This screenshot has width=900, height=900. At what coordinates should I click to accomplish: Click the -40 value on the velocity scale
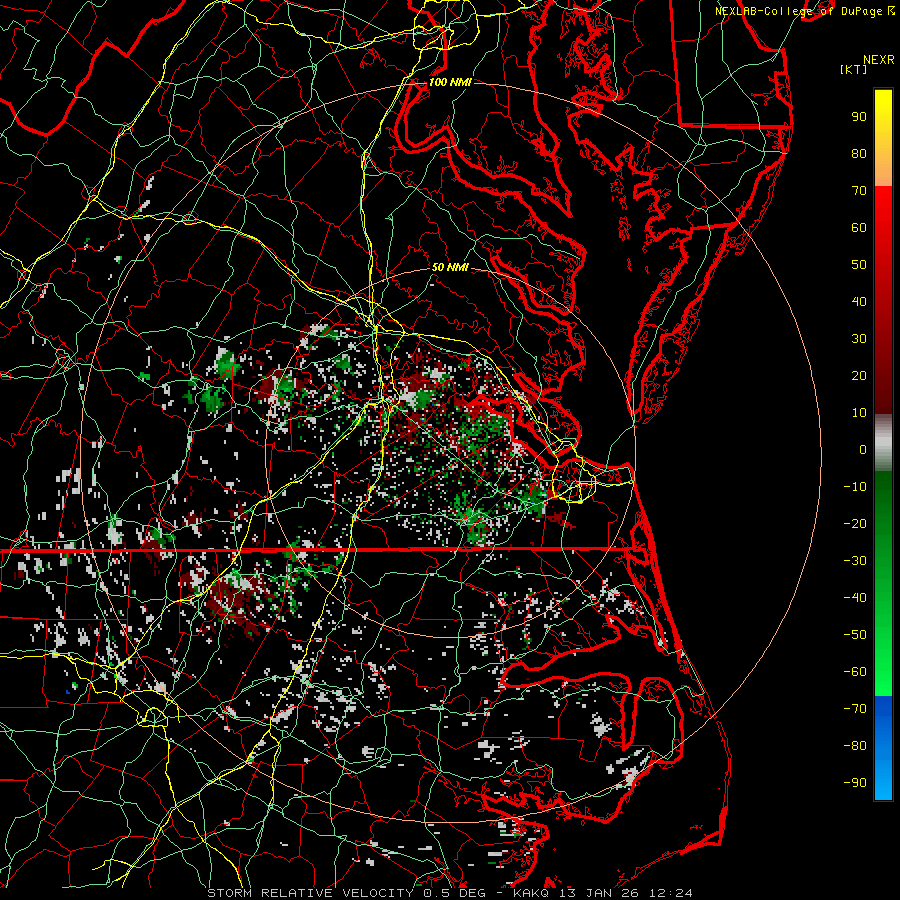pos(855,598)
